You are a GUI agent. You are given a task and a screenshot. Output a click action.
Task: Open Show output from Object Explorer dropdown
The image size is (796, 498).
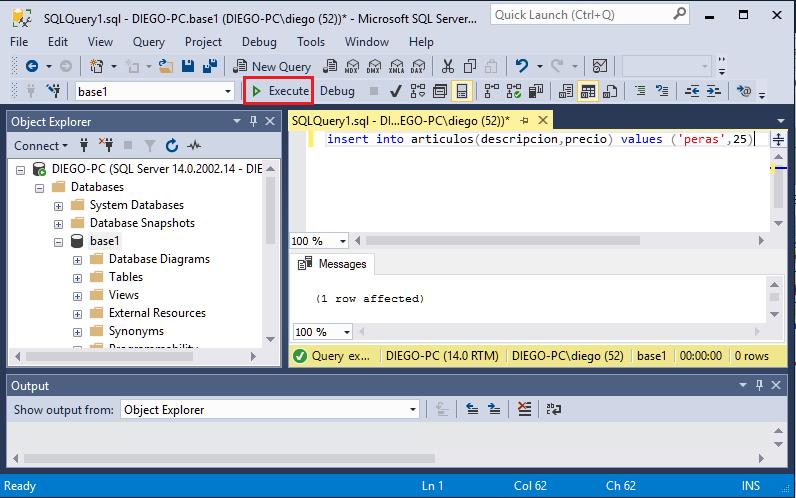(413, 410)
